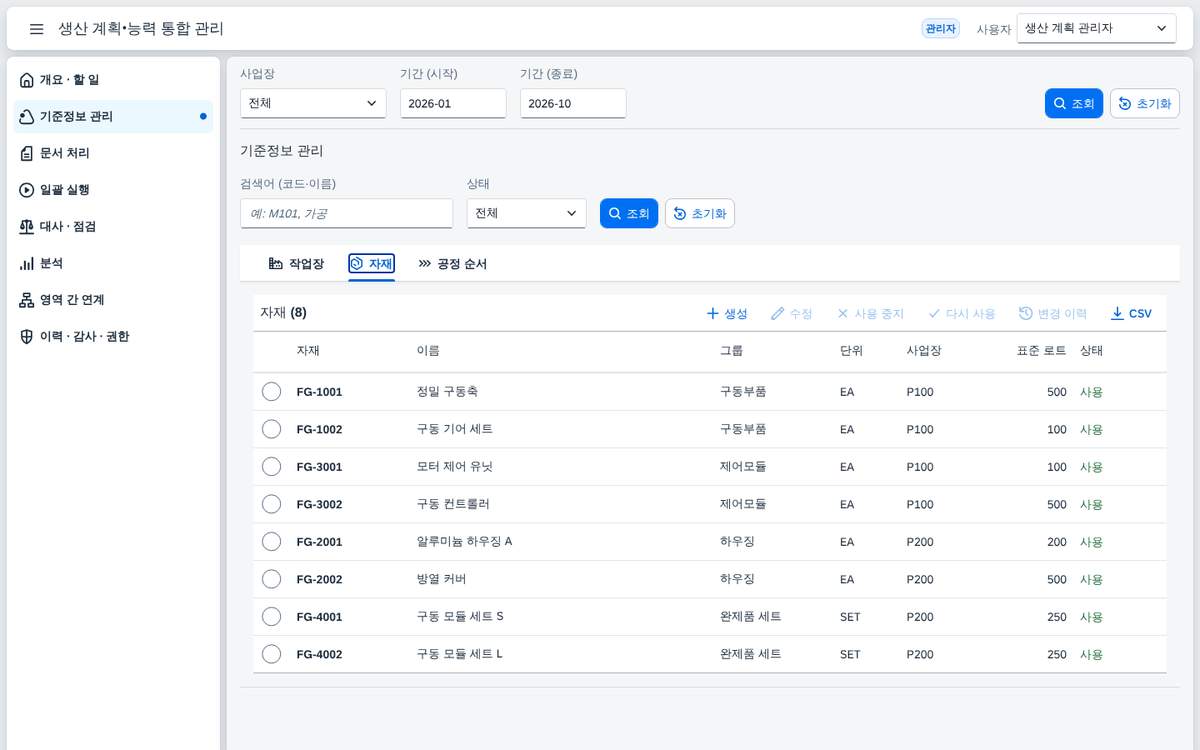
Task: Select the FG-3001 row radio button
Action: [x=271, y=467]
